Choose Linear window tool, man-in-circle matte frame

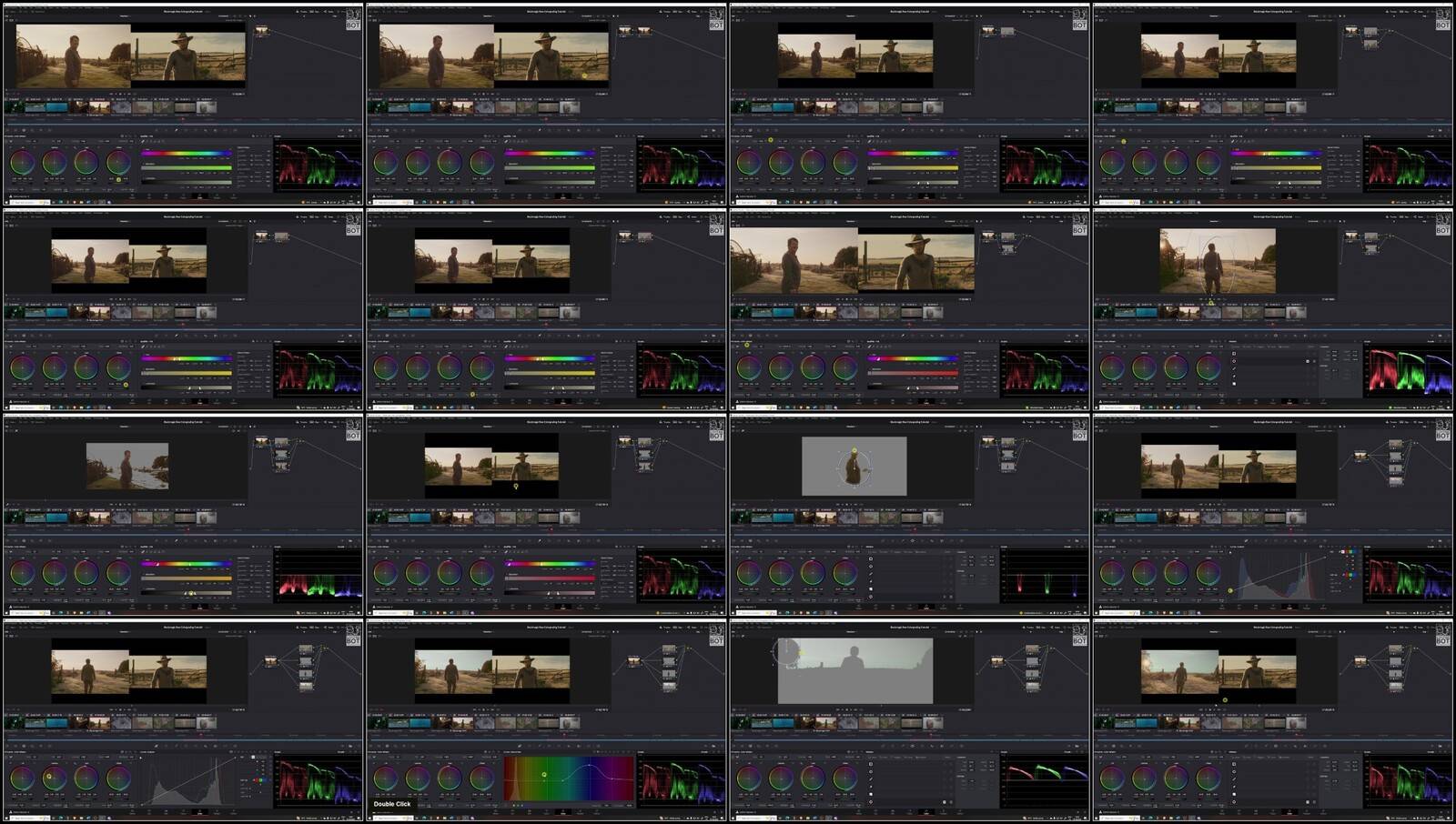tap(871, 558)
